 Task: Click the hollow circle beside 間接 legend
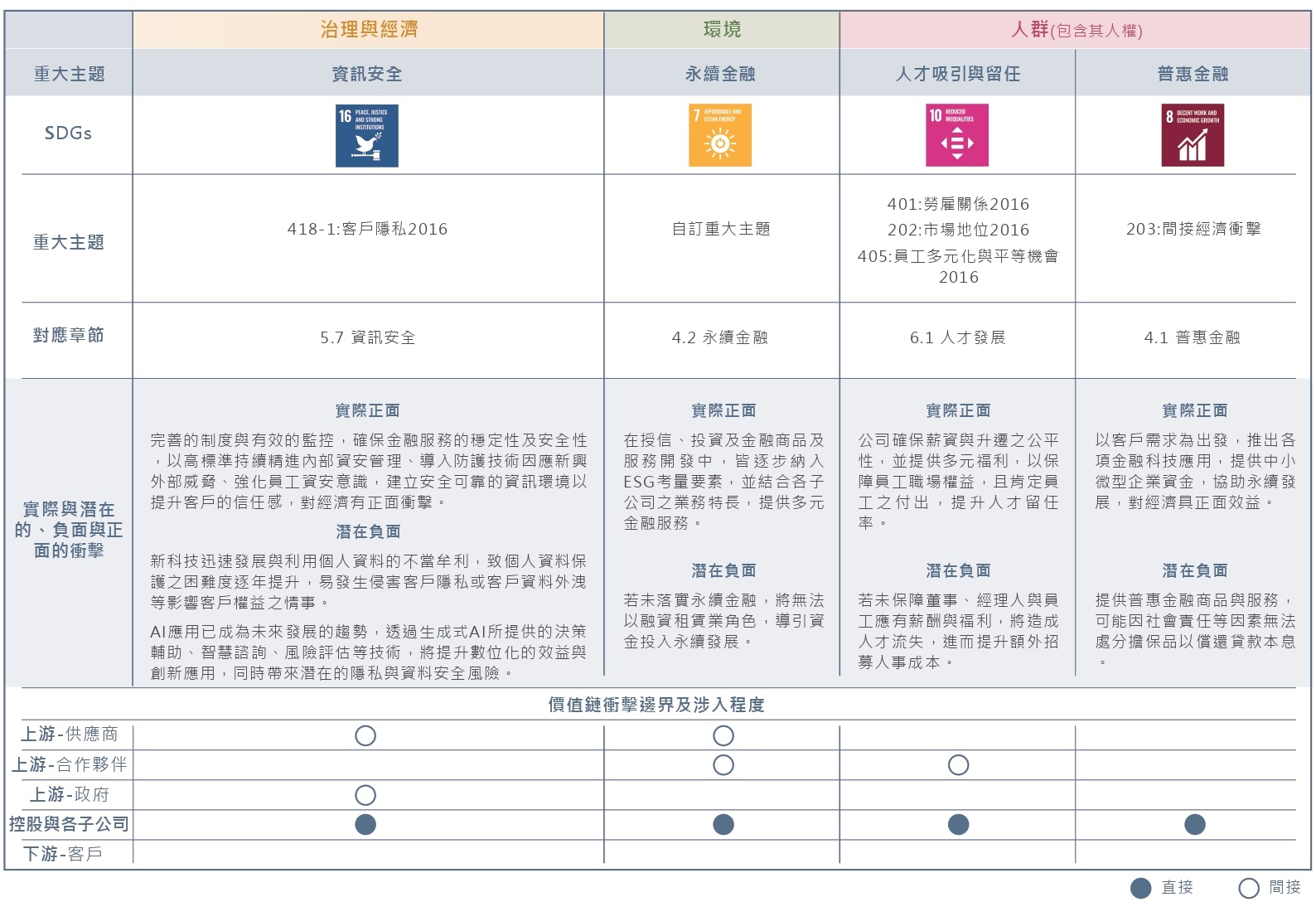[1249, 888]
